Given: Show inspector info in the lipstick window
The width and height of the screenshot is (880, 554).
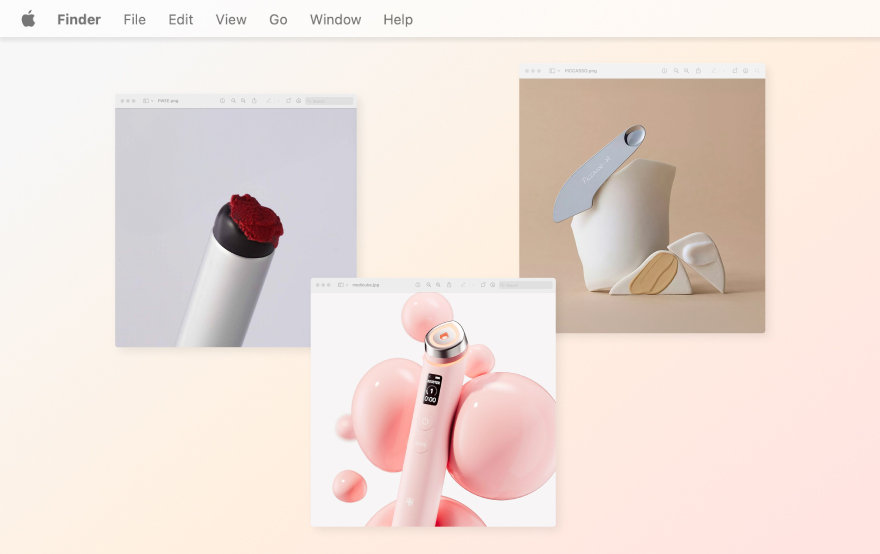Looking at the screenshot, I should click(222, 101).
